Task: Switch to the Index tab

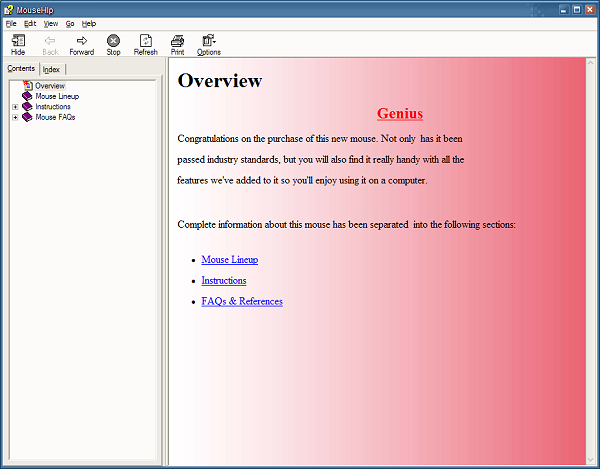Action: (x=51, y=69)
